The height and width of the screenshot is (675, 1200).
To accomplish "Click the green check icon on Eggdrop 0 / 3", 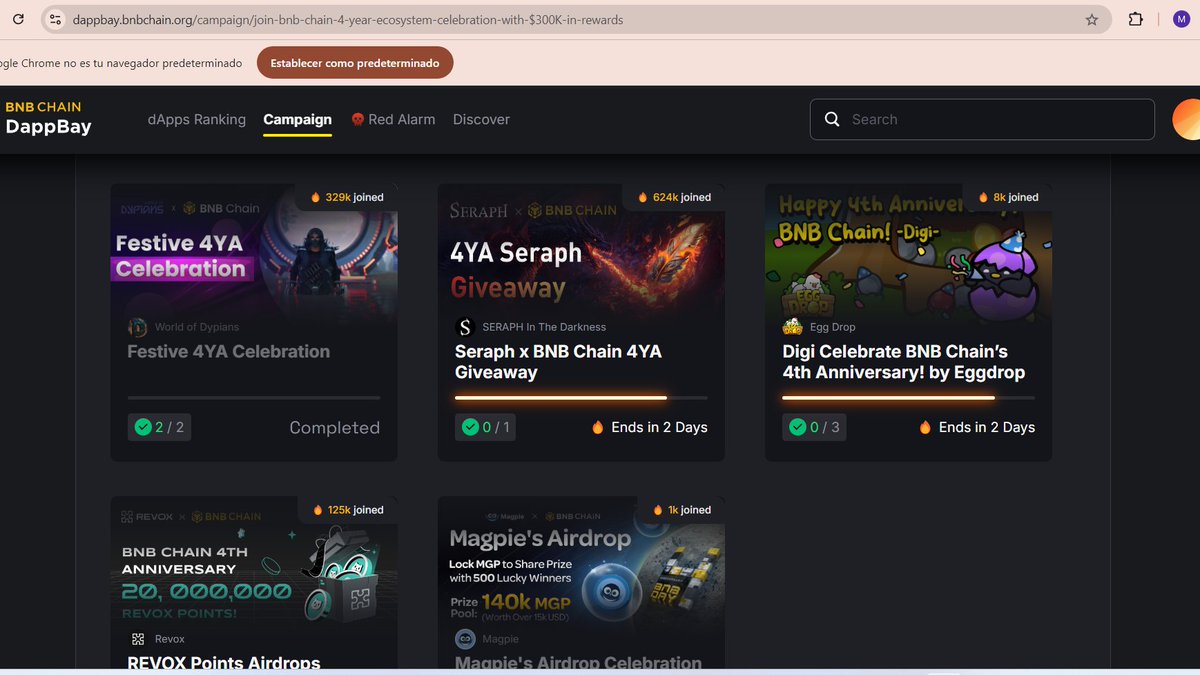I will point(797,427).
